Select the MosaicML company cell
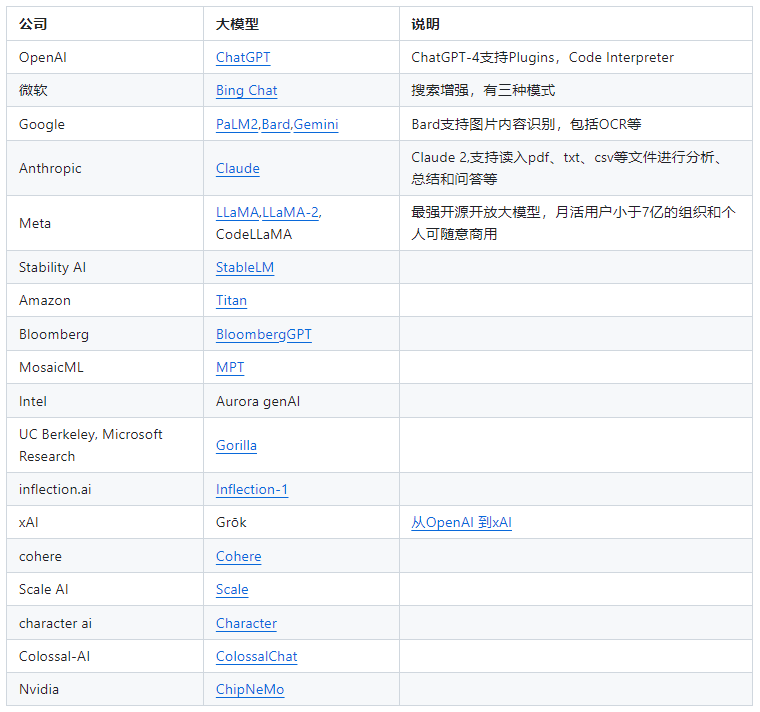 [105, 367]
